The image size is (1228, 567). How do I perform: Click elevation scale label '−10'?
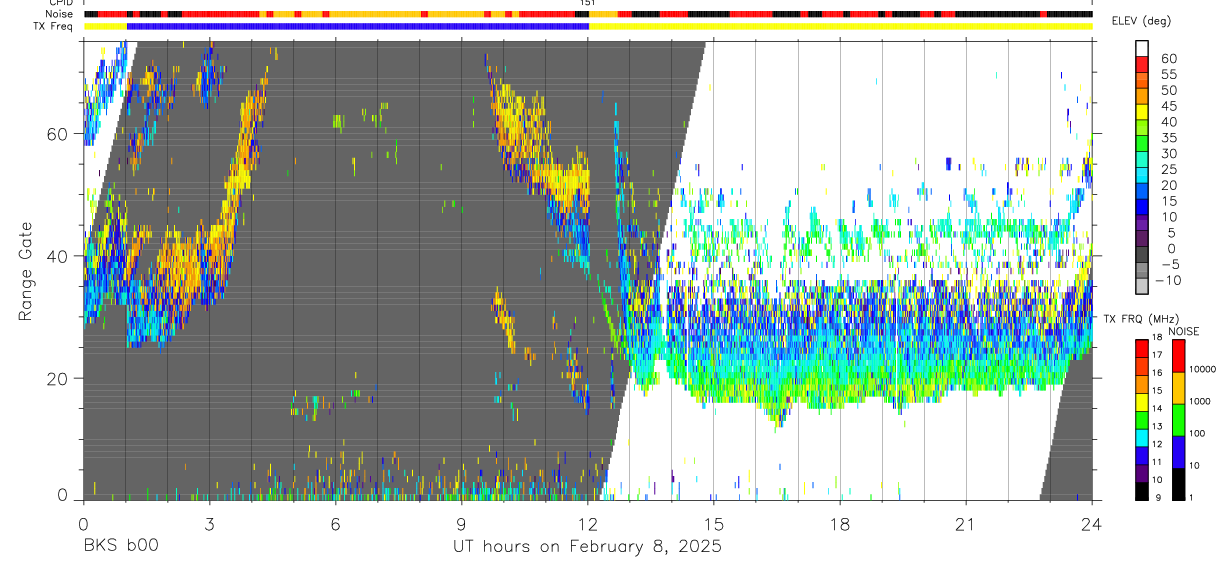click(1167, 280)
